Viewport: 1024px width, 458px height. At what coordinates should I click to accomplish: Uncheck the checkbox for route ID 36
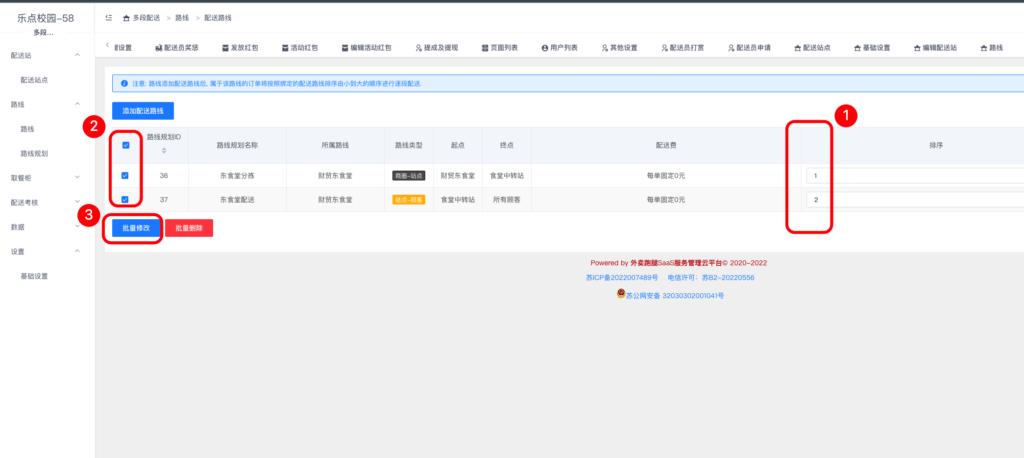tap(125, 176)
